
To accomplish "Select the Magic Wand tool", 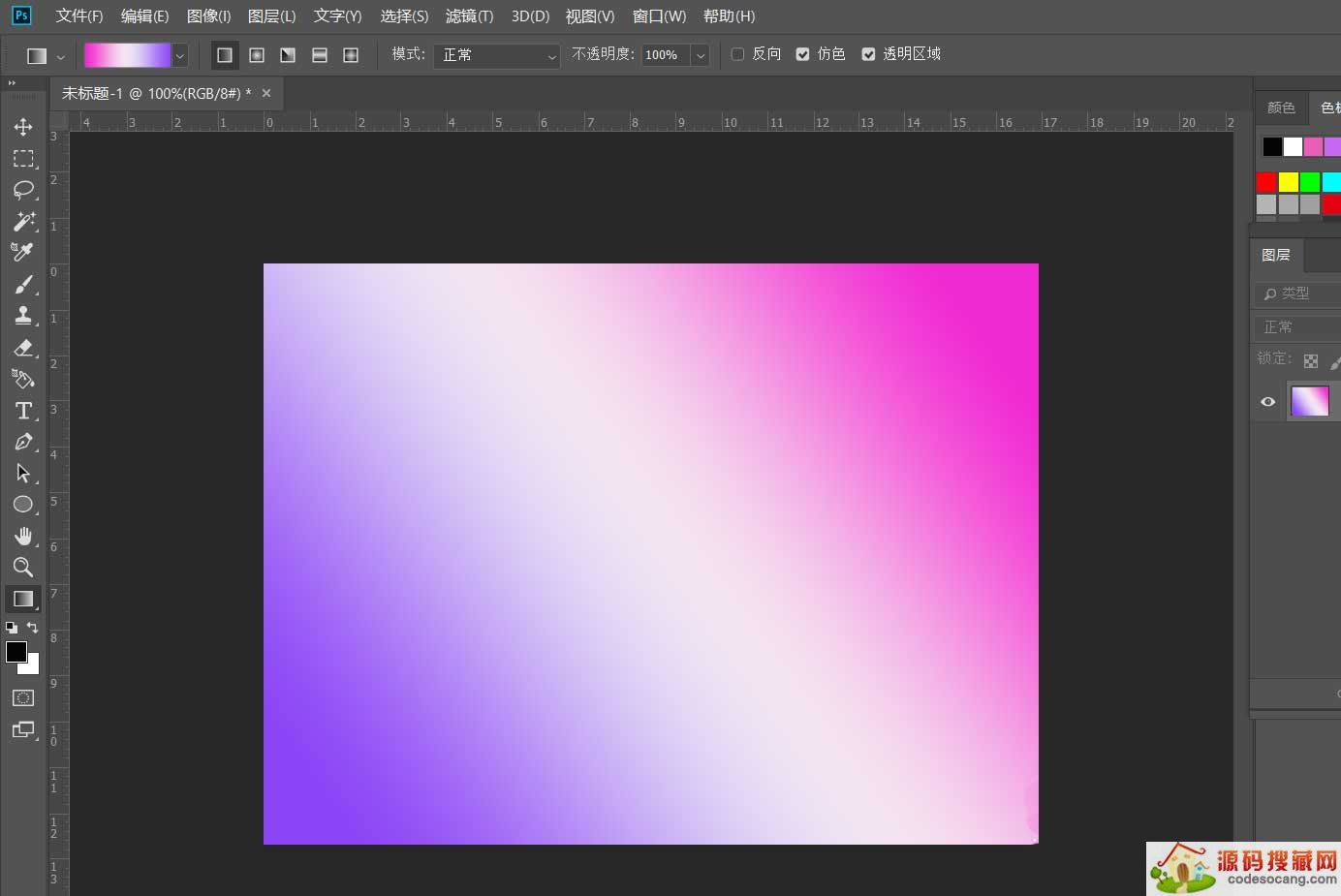I will 23,221.
